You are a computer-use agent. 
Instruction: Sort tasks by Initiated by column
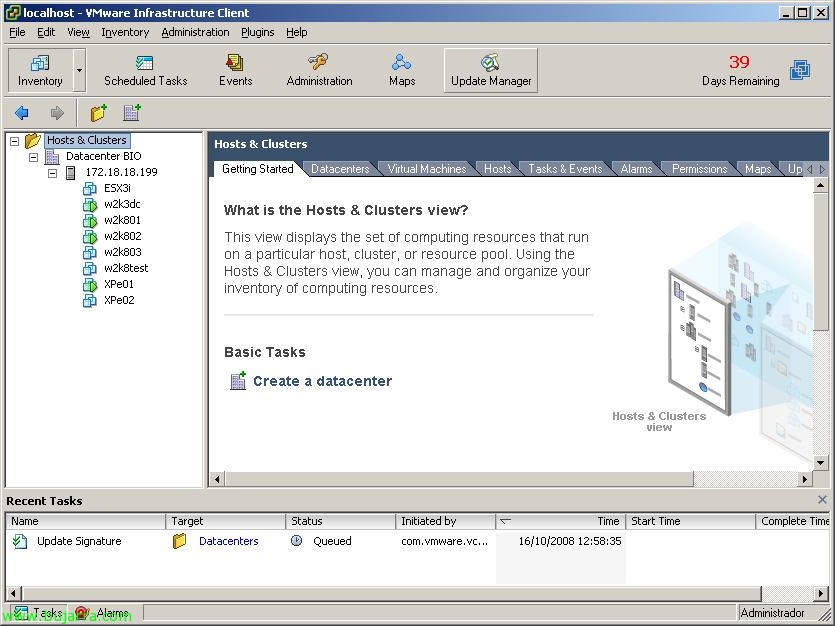click(445, 521)
